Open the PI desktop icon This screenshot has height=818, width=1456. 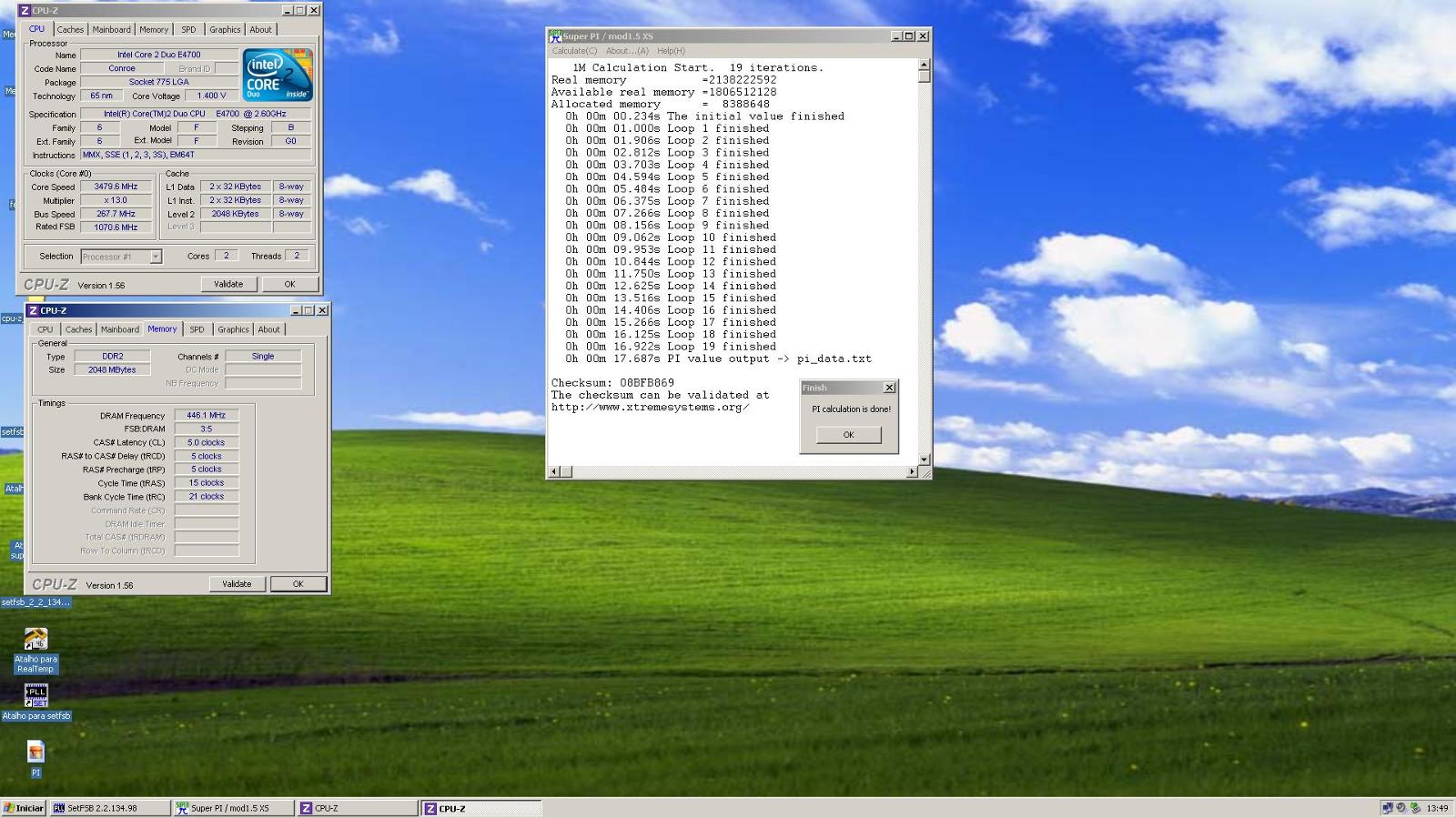pyautogui.click(x=35, y=752)
